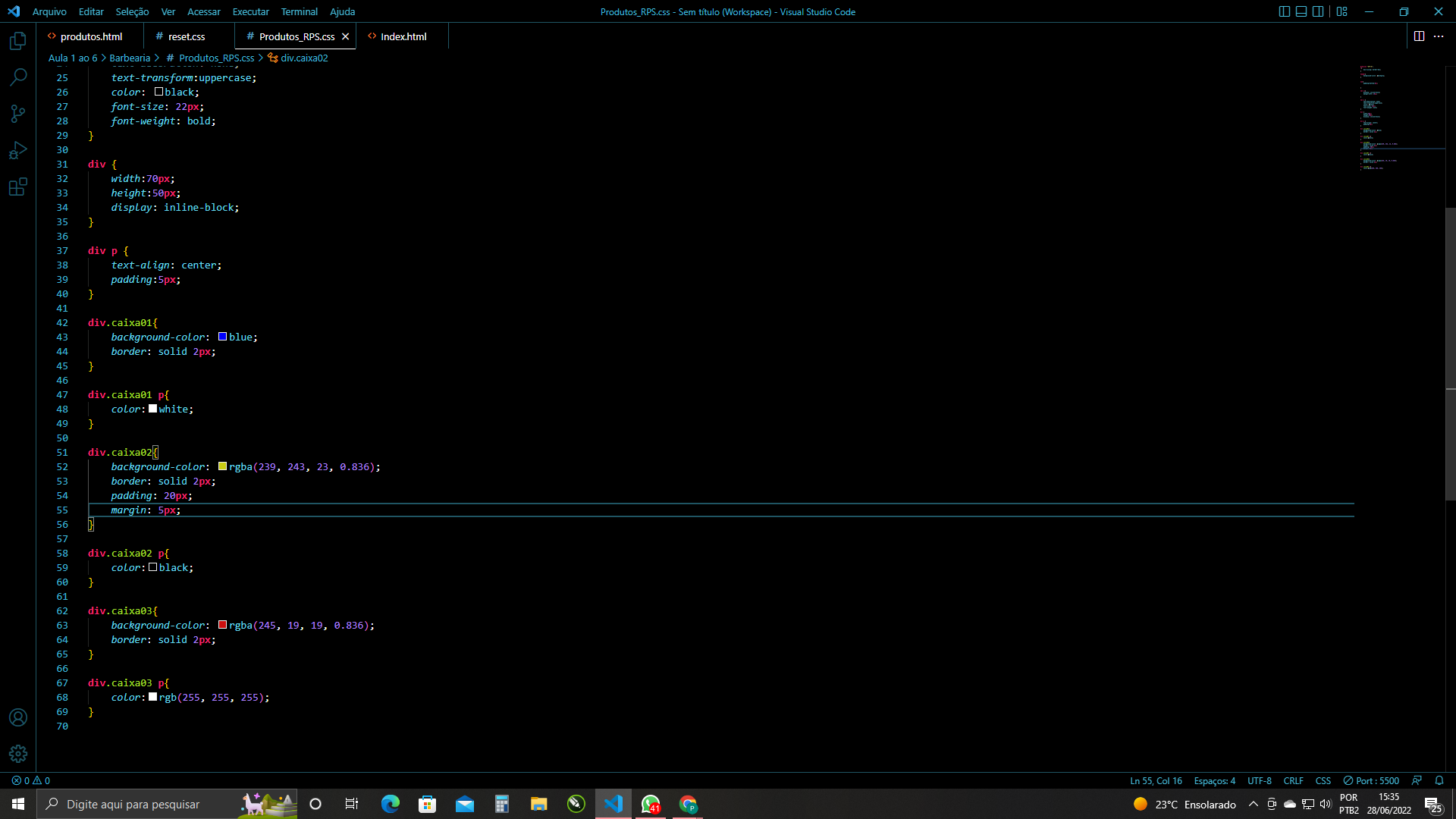
Task: Click the Windows search box
Action: click(167, 804)
